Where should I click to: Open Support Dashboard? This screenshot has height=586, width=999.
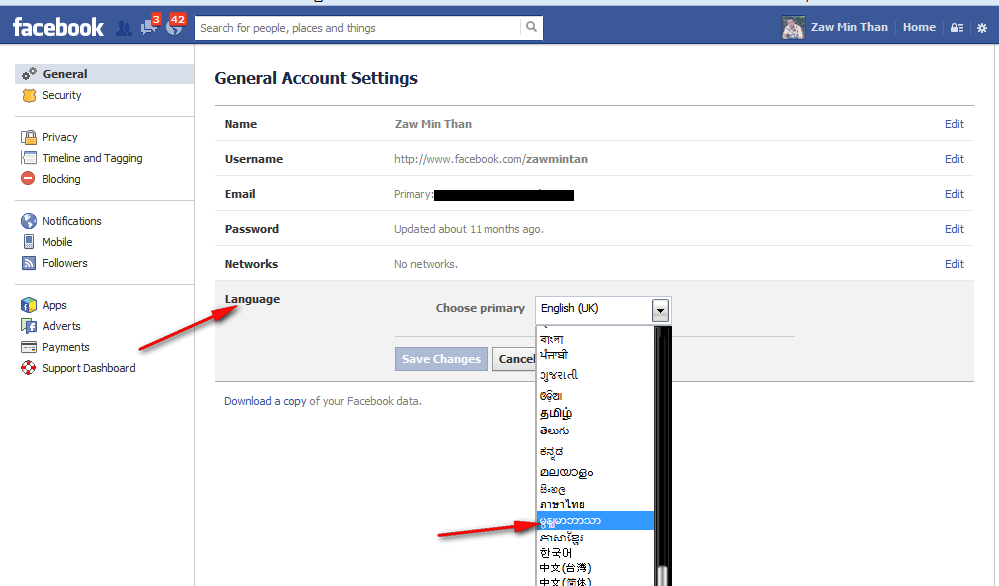(89, 368)
